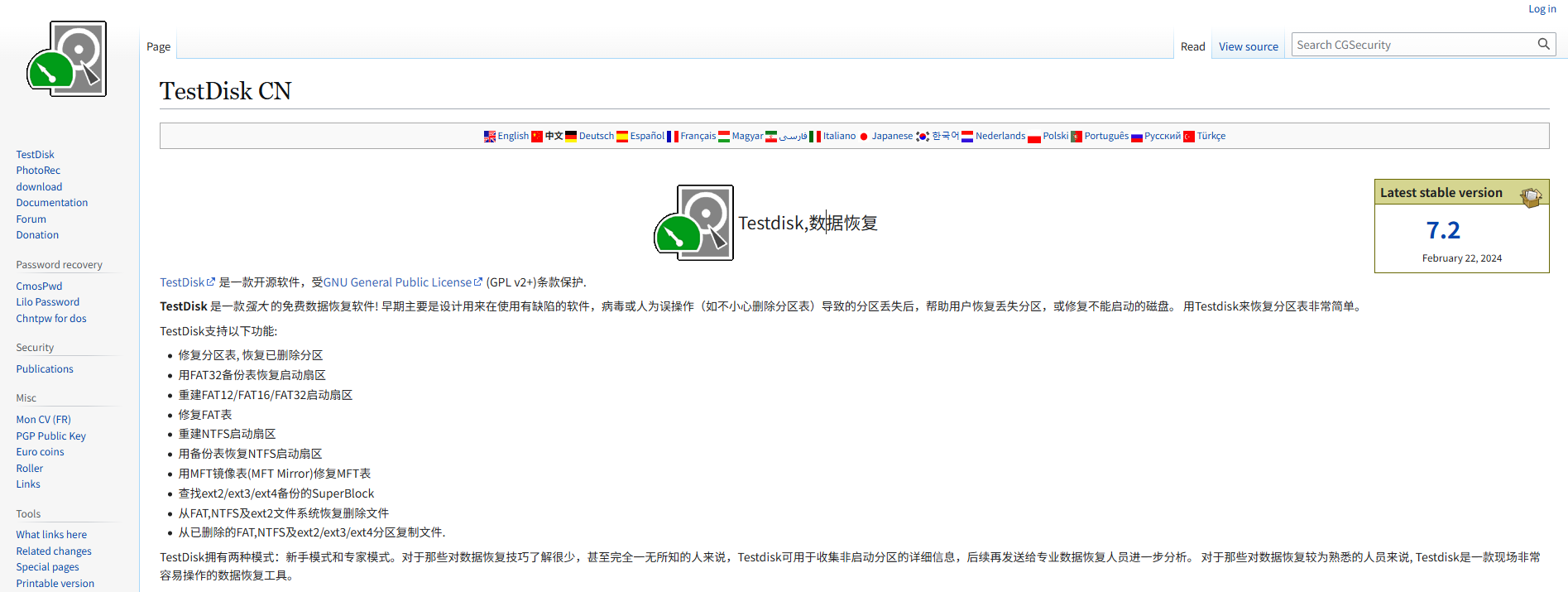This screenshot has width=1568, height=592.
Task: Open What links here tool
Action: pyautogui.click(x=51, y=535)
